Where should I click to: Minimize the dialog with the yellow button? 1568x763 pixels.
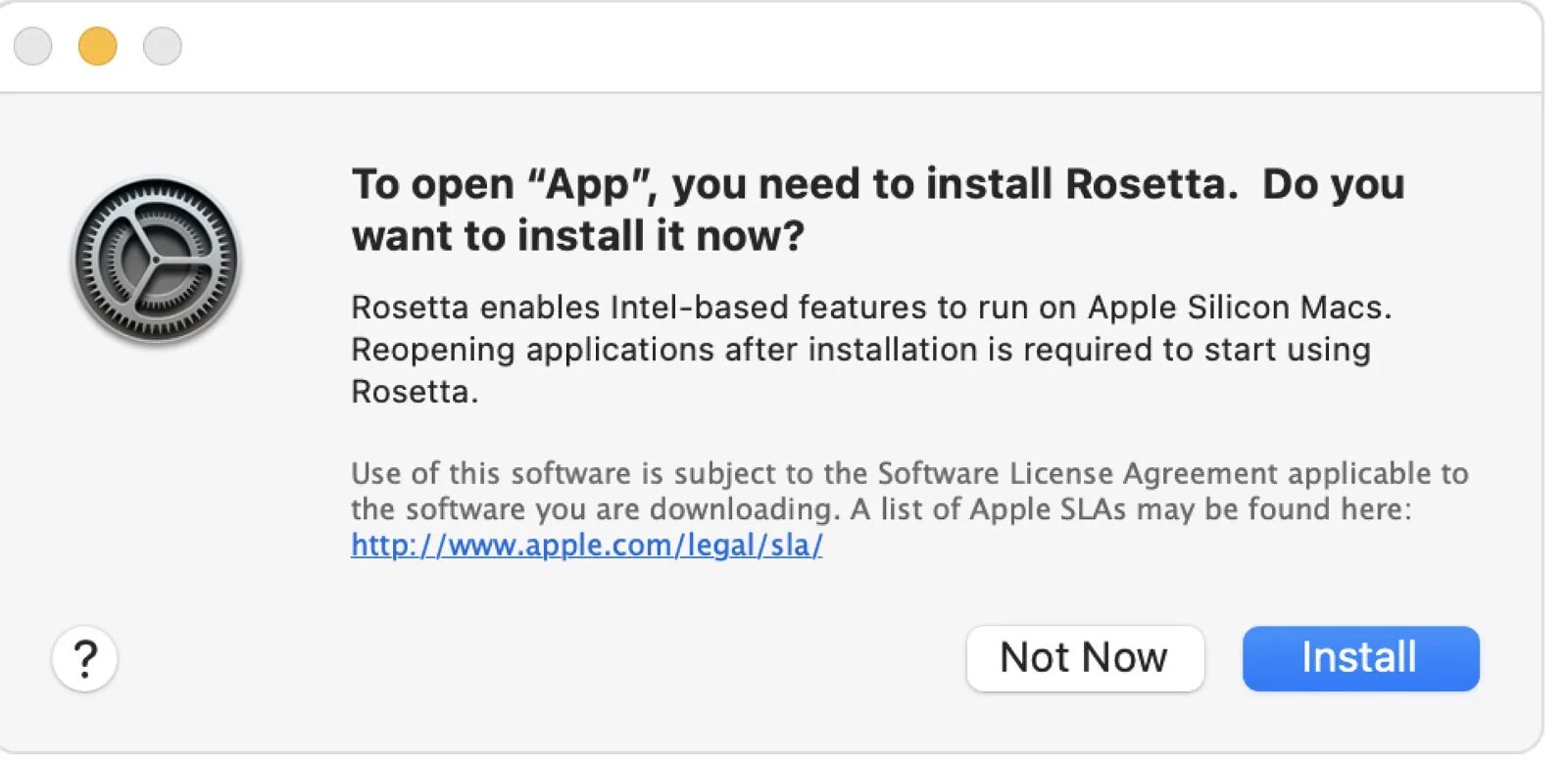coord(98,46)
